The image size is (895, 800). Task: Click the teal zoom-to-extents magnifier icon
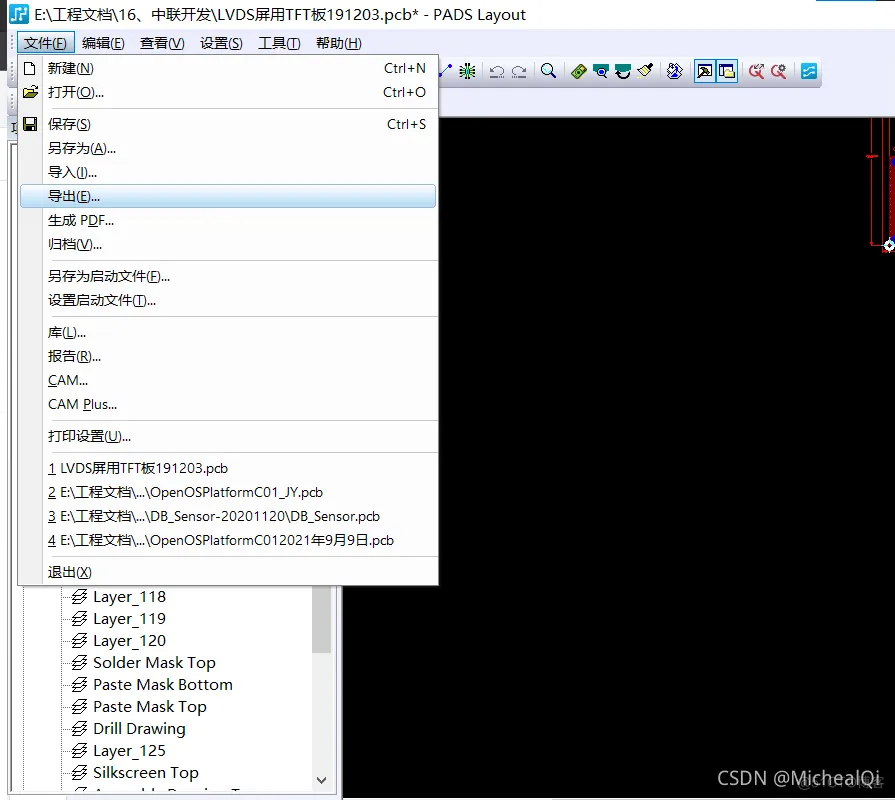coord(600,71)
